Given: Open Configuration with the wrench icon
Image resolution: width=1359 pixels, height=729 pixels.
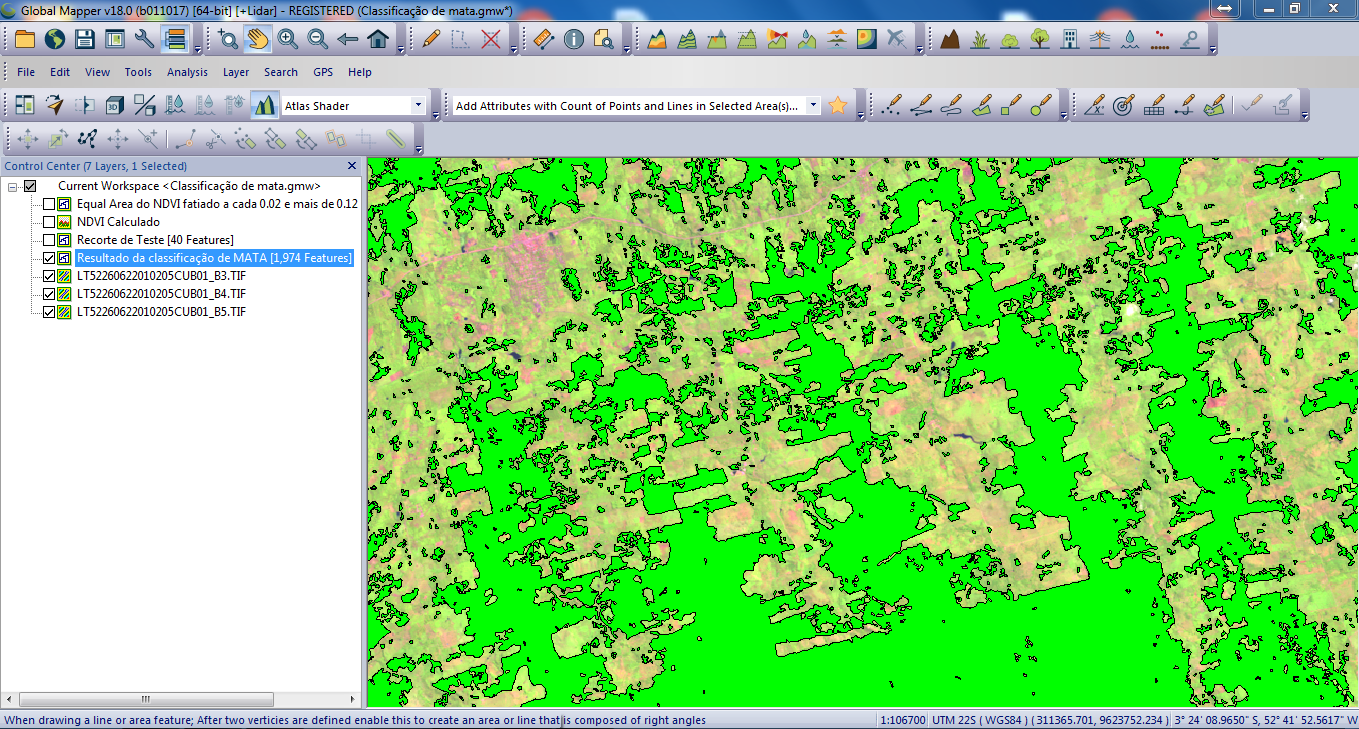Looking at the screenshot, I should 145,39.
